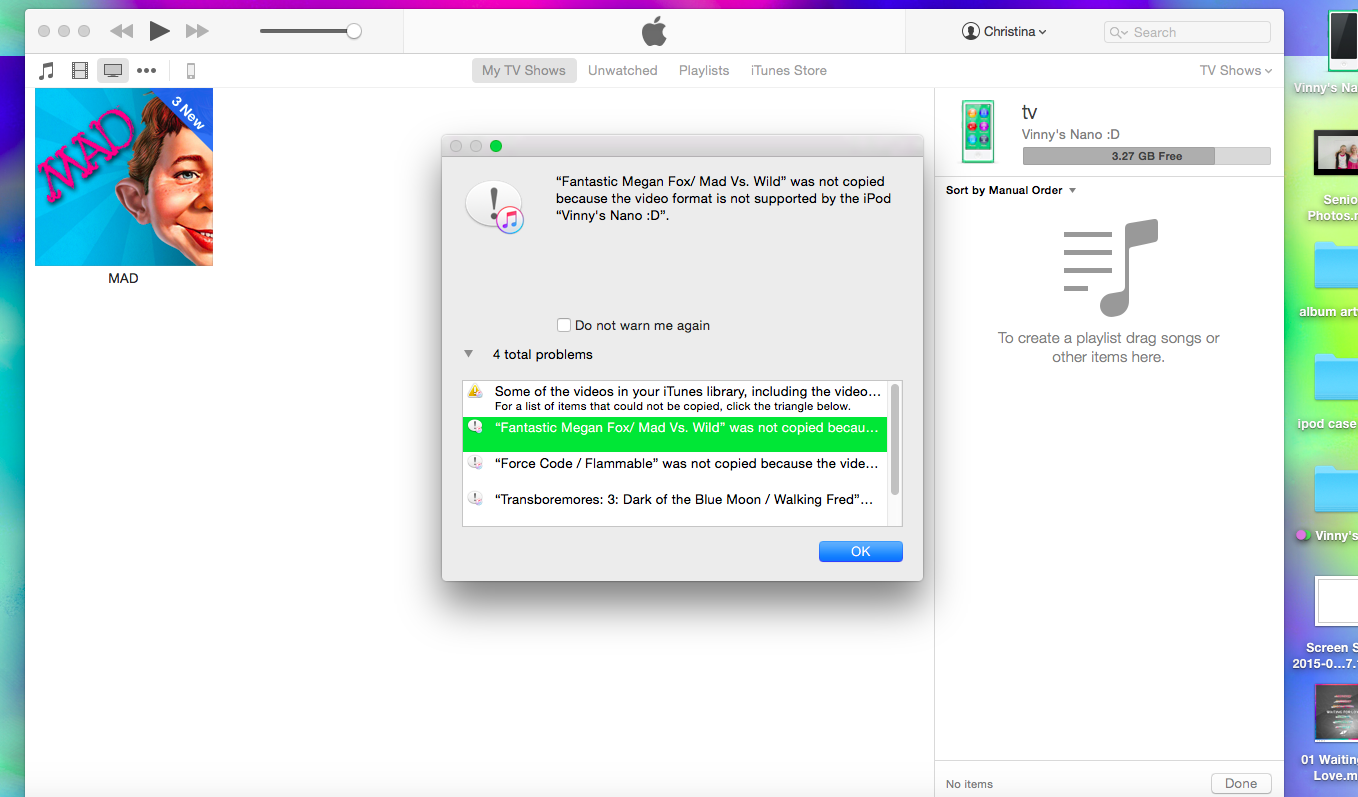Click the 'No items' status text
1358x797 pixels.
(970, 784)
